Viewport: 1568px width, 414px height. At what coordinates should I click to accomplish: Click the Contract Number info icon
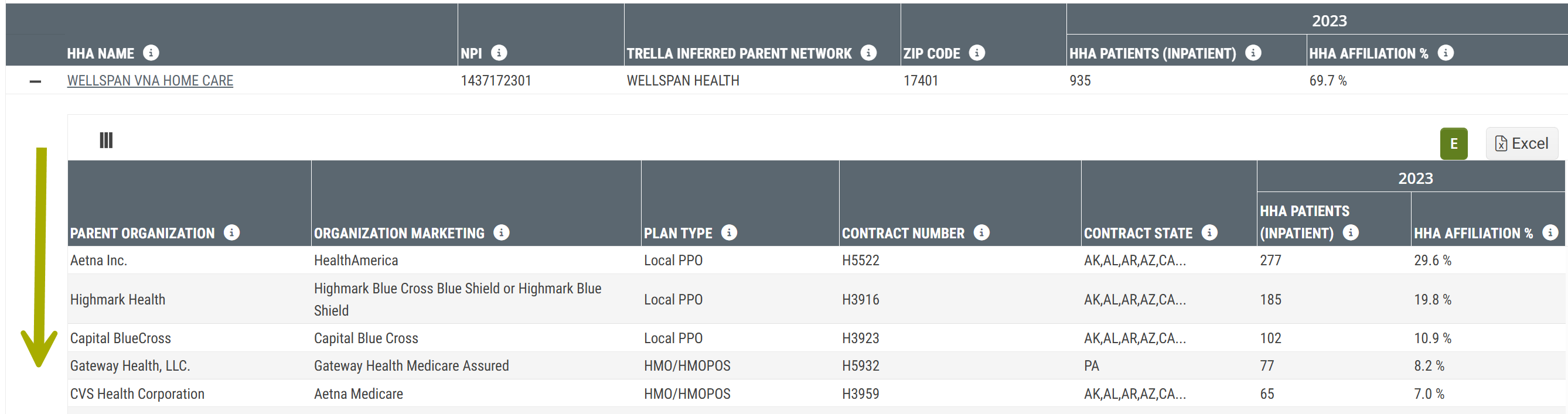coord(981,233)
